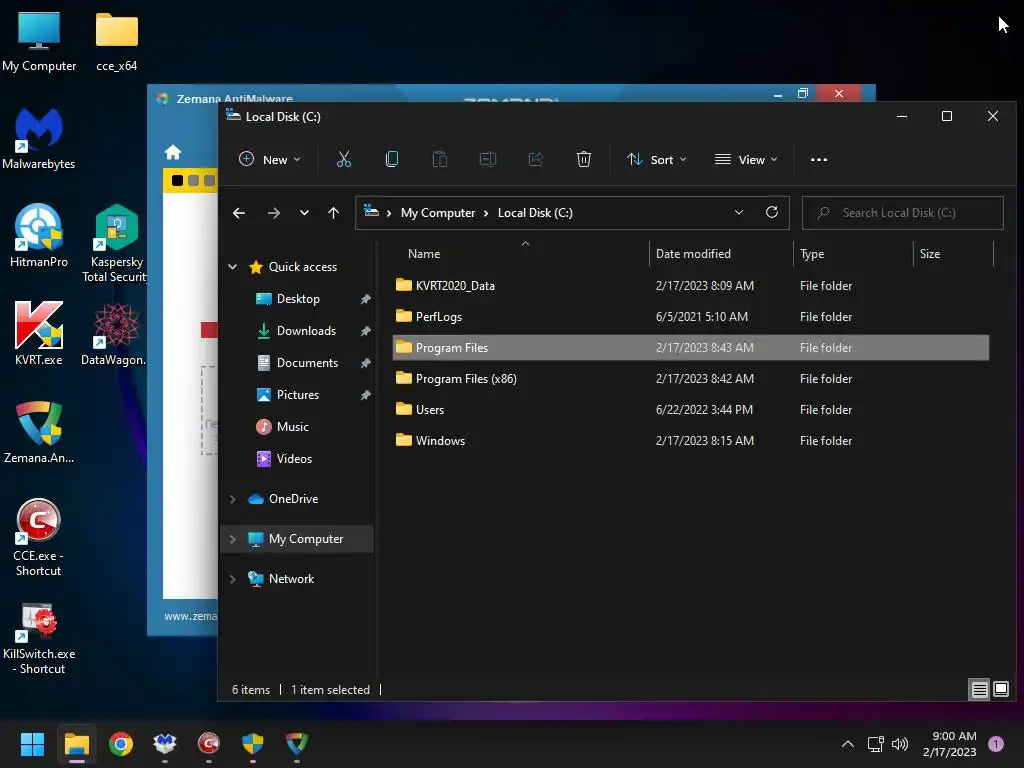Select the KVRT2020_Data folder
The height and width of the screenshot is (768, 1024).
pos(690,285)
